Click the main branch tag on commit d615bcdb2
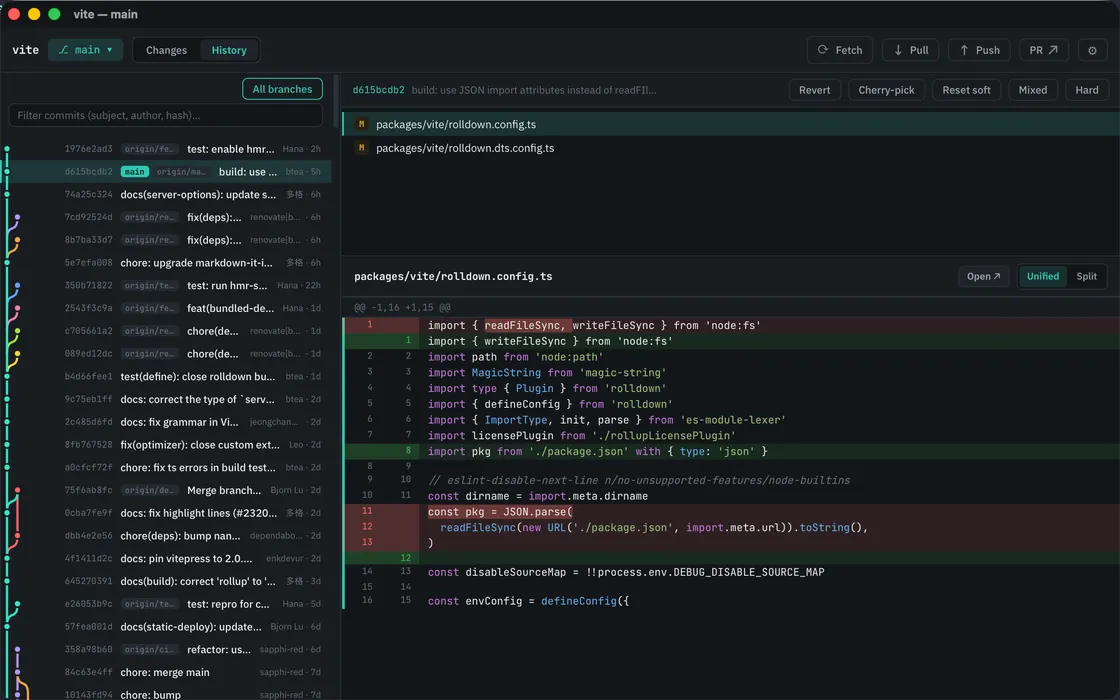Screen dimensions: 1120x700 point(134,171)
